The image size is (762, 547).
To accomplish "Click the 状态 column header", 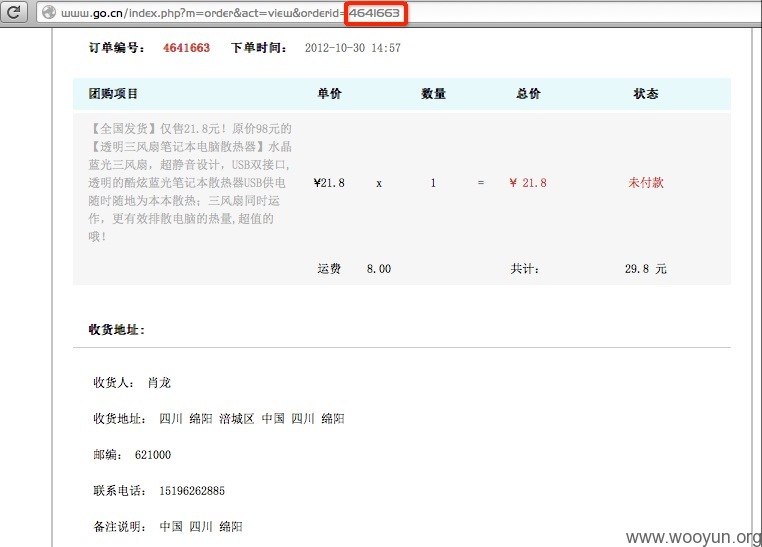I will [x=646, y=93].
